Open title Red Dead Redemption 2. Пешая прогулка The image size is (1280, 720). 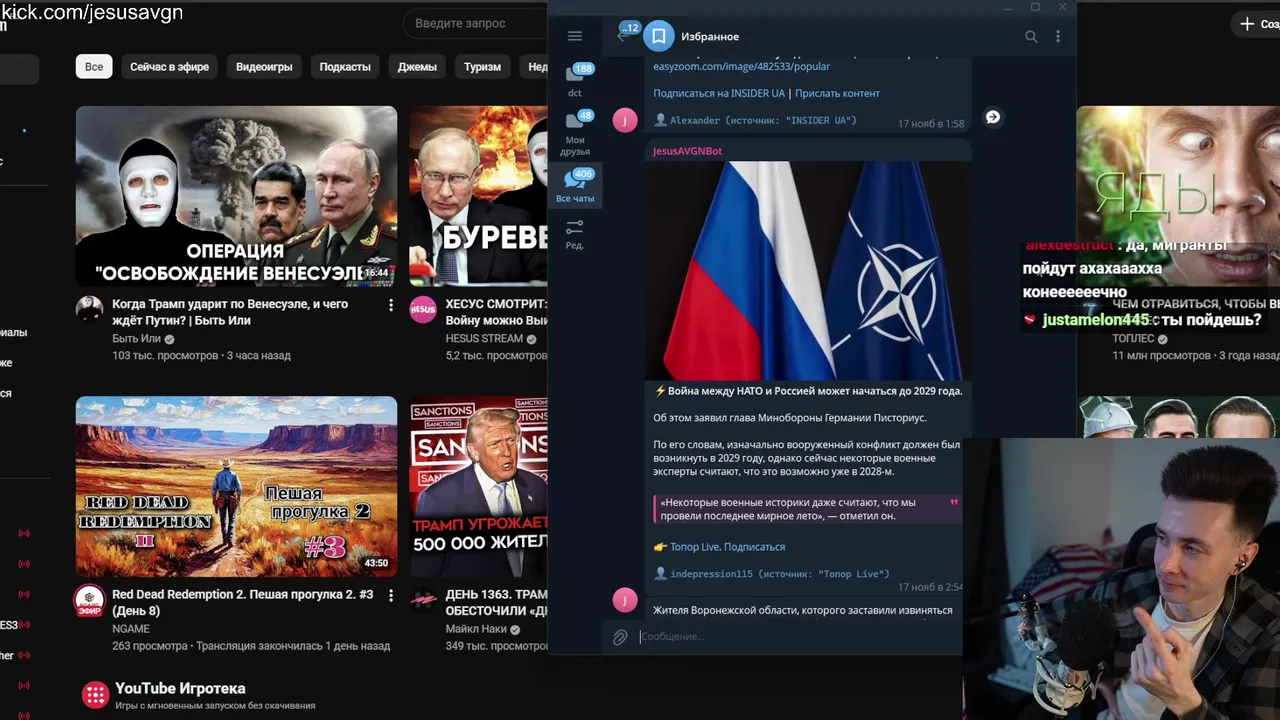(x=243, y=603)
